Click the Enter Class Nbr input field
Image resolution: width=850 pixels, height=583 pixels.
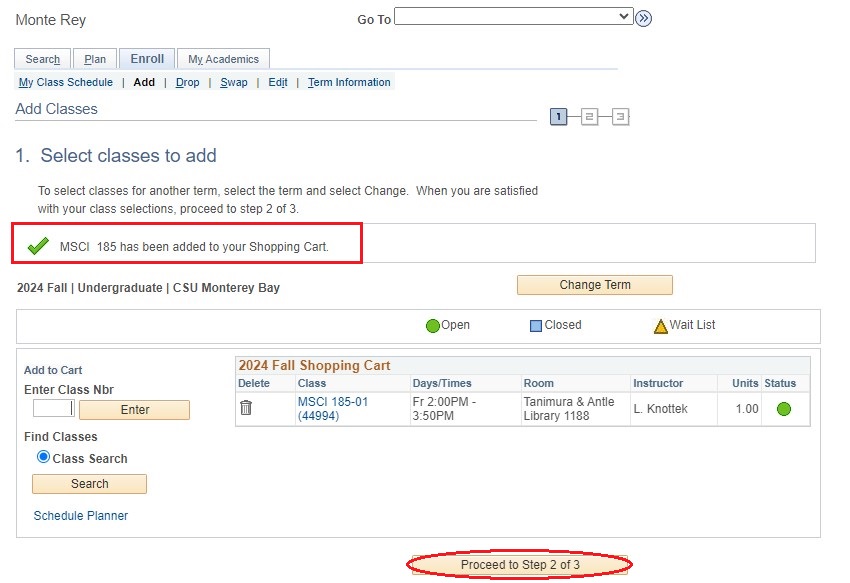point(51,408)
